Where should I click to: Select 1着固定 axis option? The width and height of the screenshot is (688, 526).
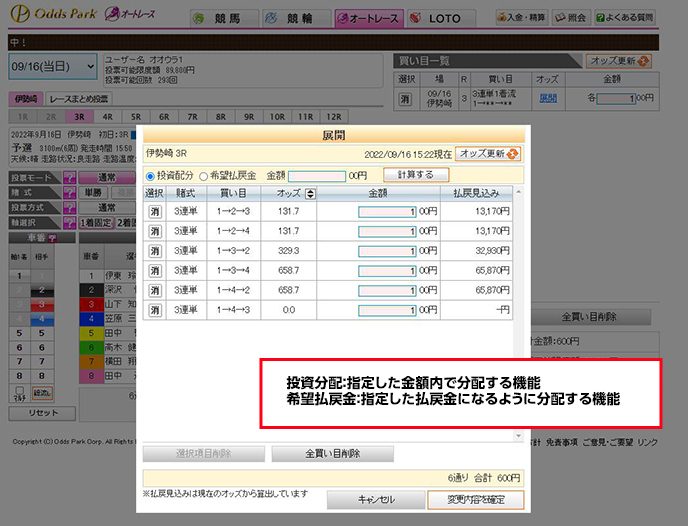96,223
